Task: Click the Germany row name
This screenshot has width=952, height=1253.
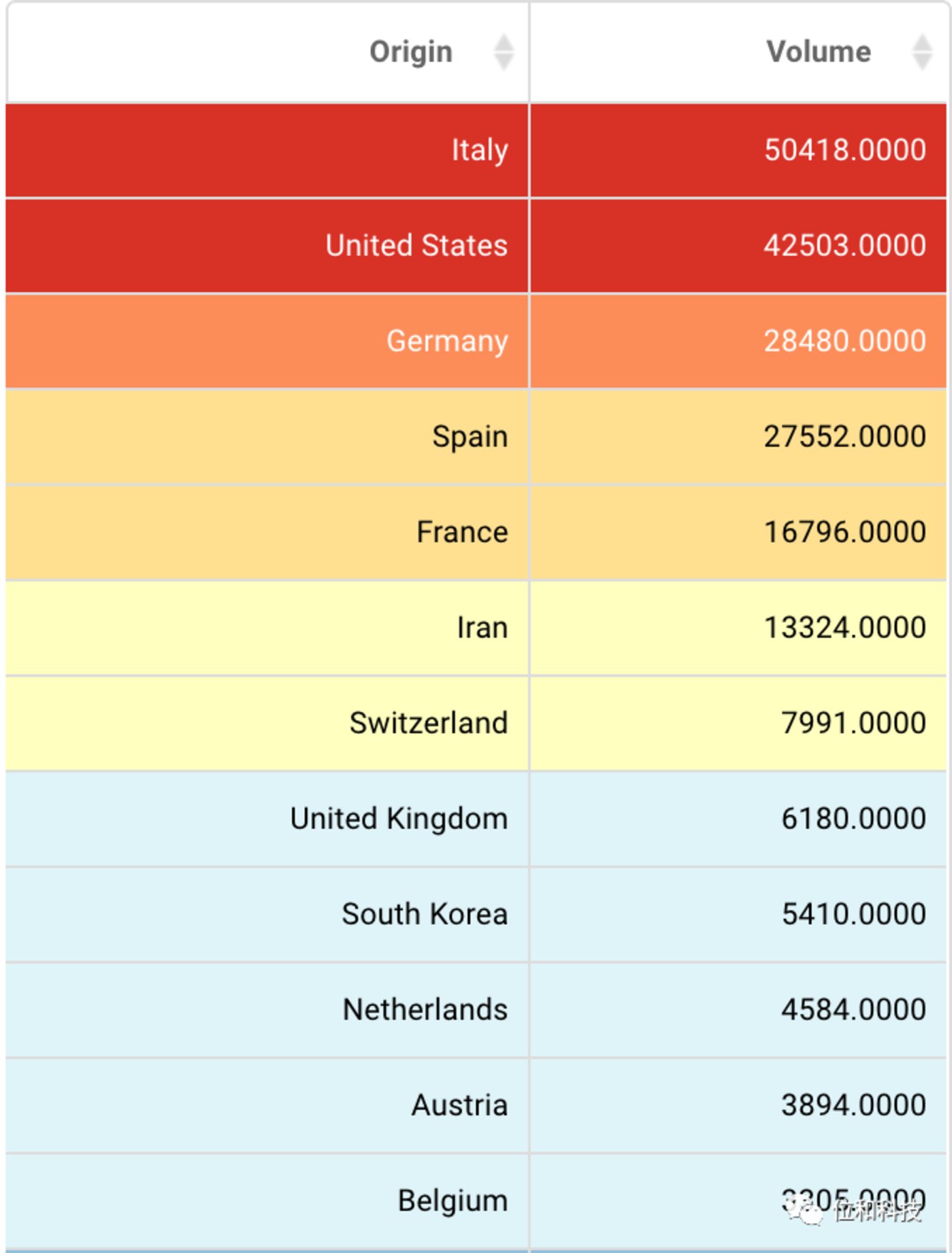Action: [x=447, y=341]
